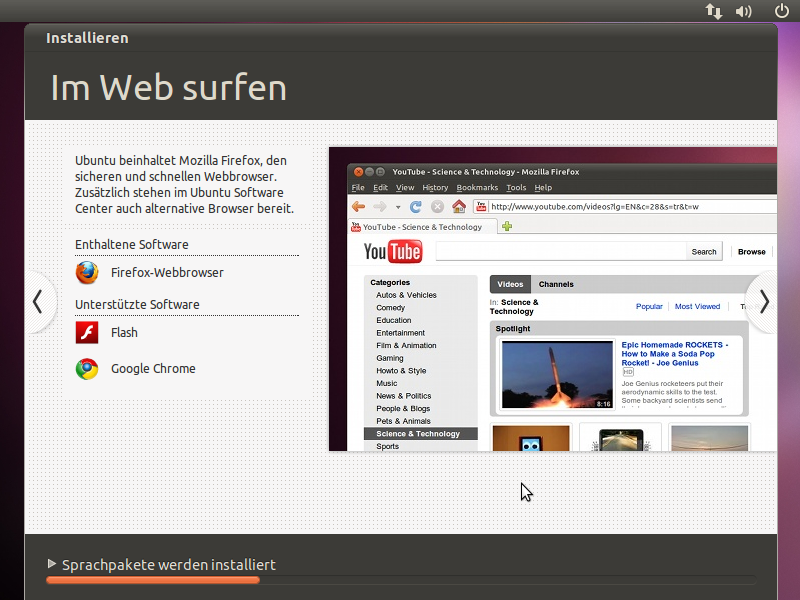Open the Tools menu in Firefox
800x600 pixels.
click(516, 188)
